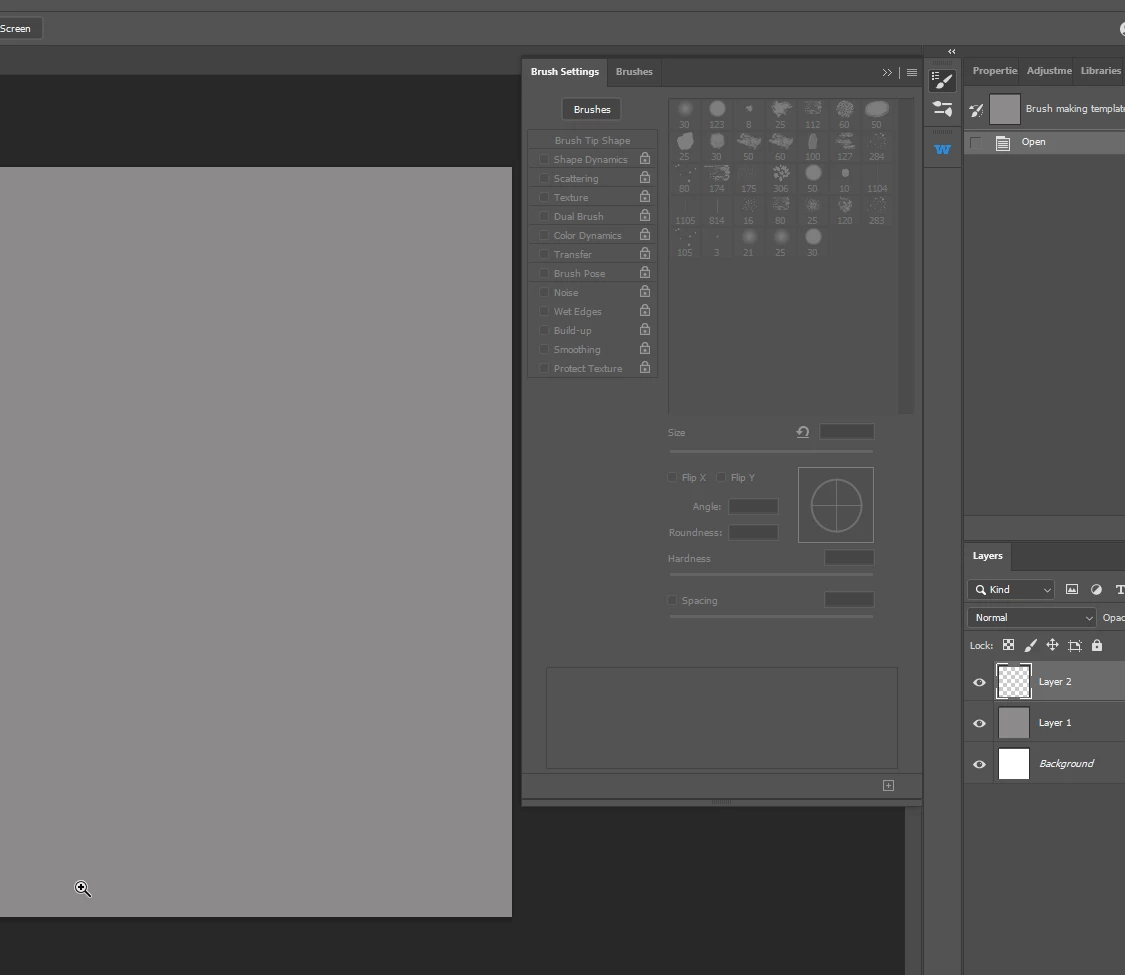The width and height of the screenshot is (1125, 975).
Task: Enable Shape Dynamics checkbox
Action: click(x=544, y=159)
